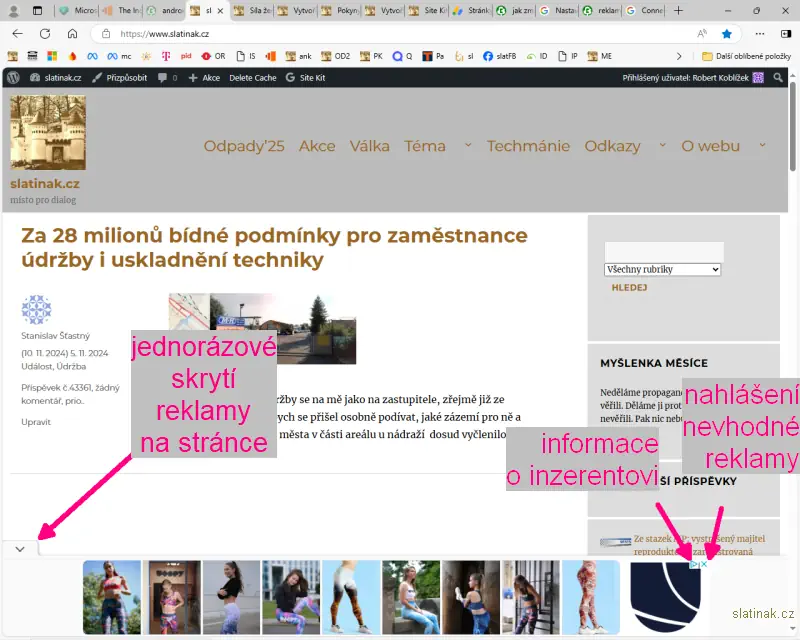Refresh the page with reload button
The image size is (800, 640).
[46, 33]
